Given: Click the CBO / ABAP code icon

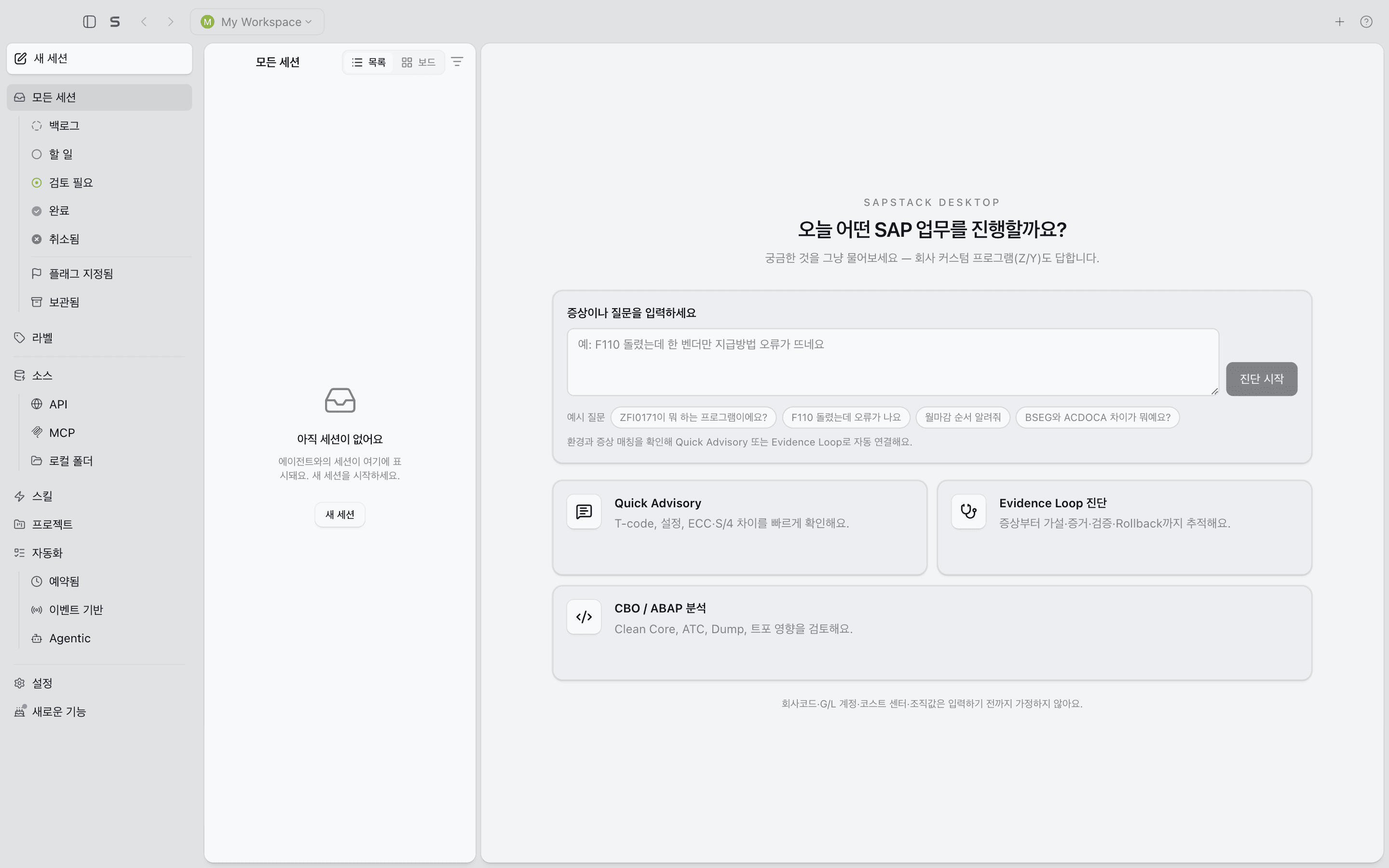Looking at the screenshot, I should pyautogui.click(x=584, y=617).
